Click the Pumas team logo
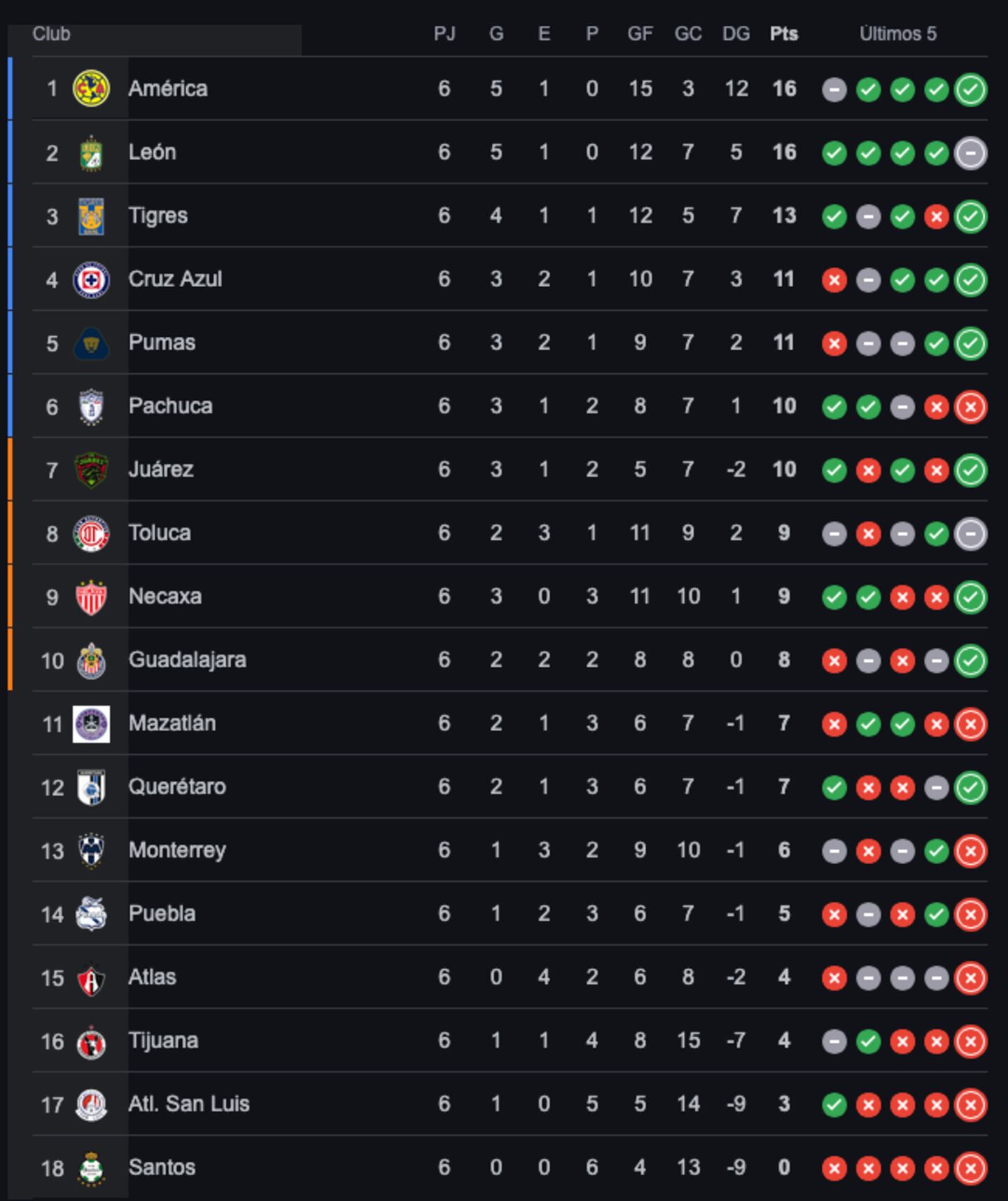Image resolution: width=1008 pixels, height=1201 pixels. pyautogui.click(x=91, y=342)
